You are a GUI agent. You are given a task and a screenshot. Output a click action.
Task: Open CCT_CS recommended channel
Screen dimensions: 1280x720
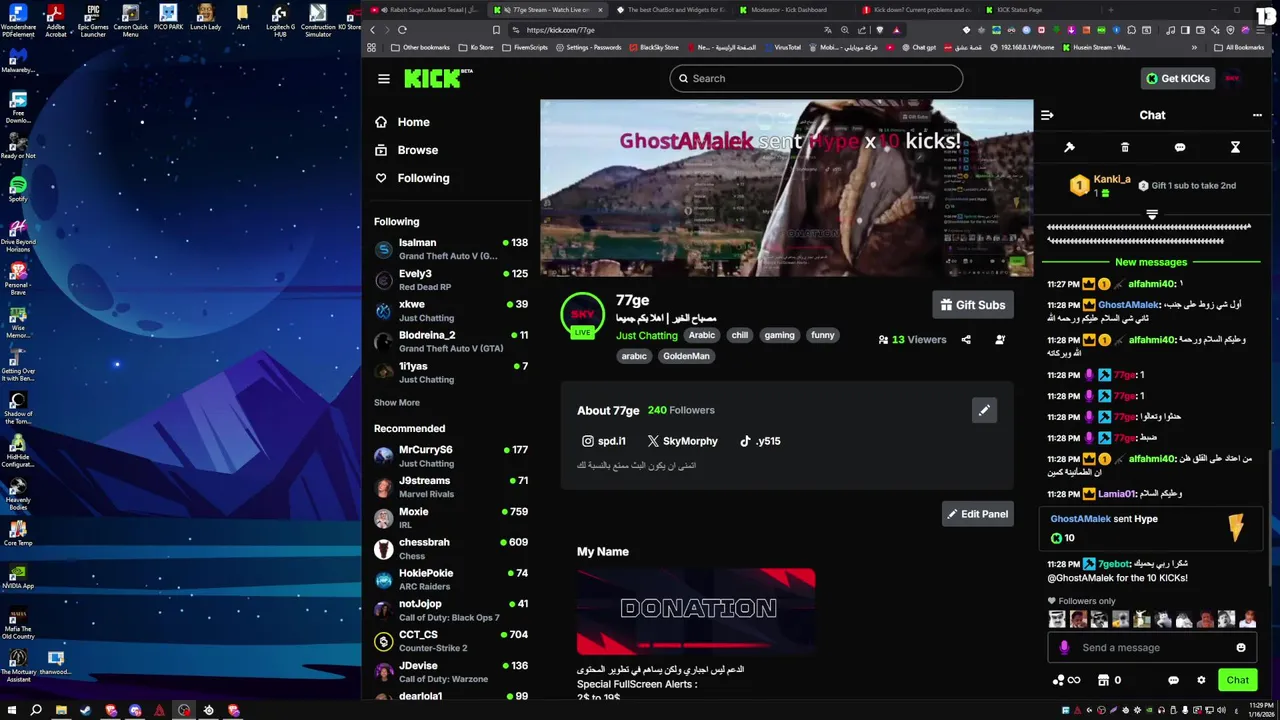click(451, 641)
